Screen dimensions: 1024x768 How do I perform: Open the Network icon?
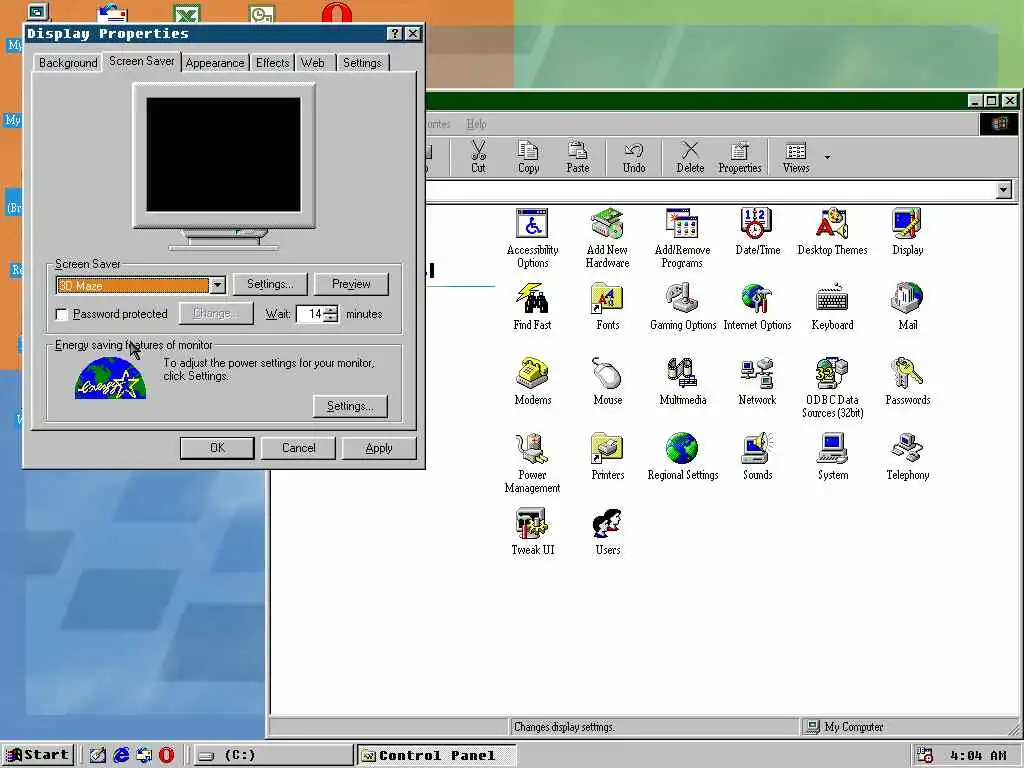pyautogui.click(x=758, y=382)
